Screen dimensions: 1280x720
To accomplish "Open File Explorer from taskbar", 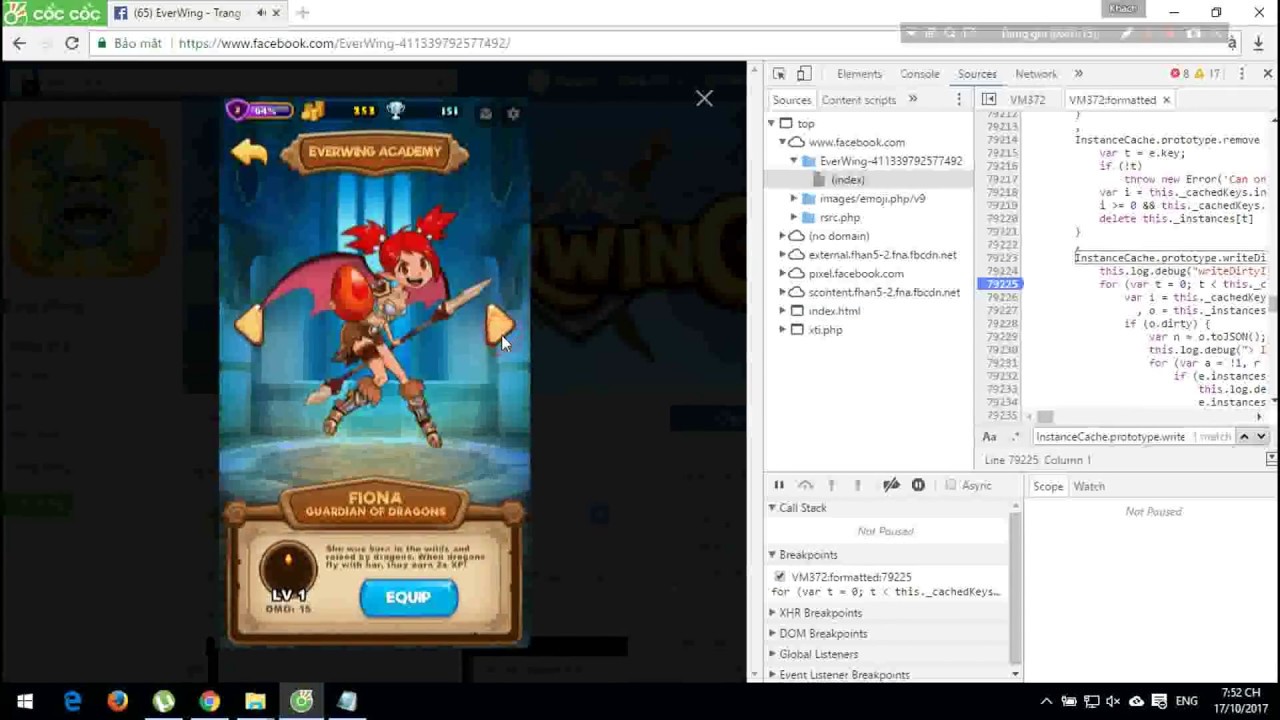I will [x=255, y=701].
